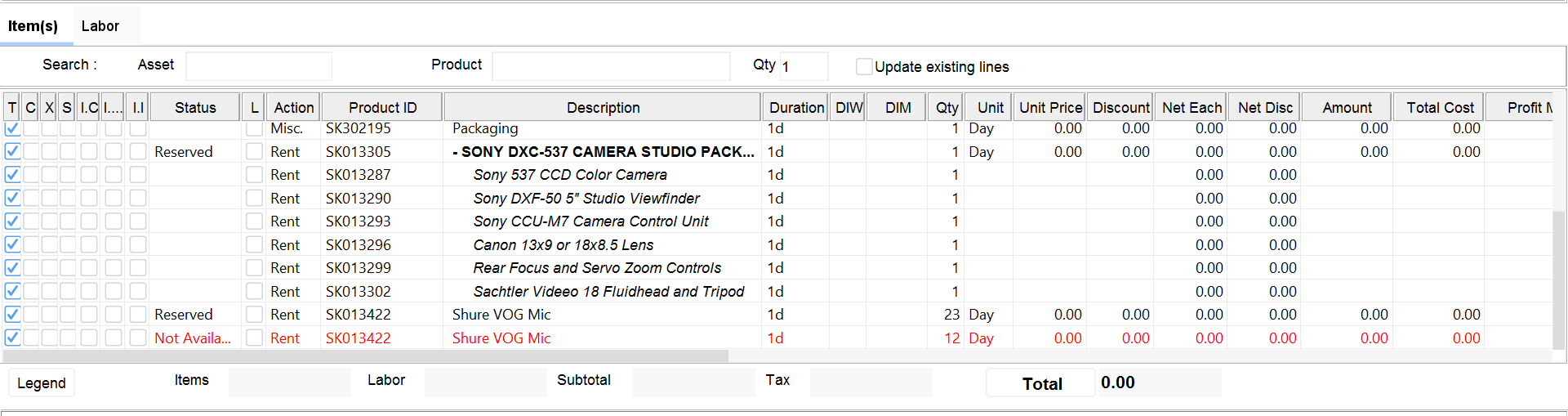Click the Status column header
The image size is (1568, 416).
coord(195,108)
